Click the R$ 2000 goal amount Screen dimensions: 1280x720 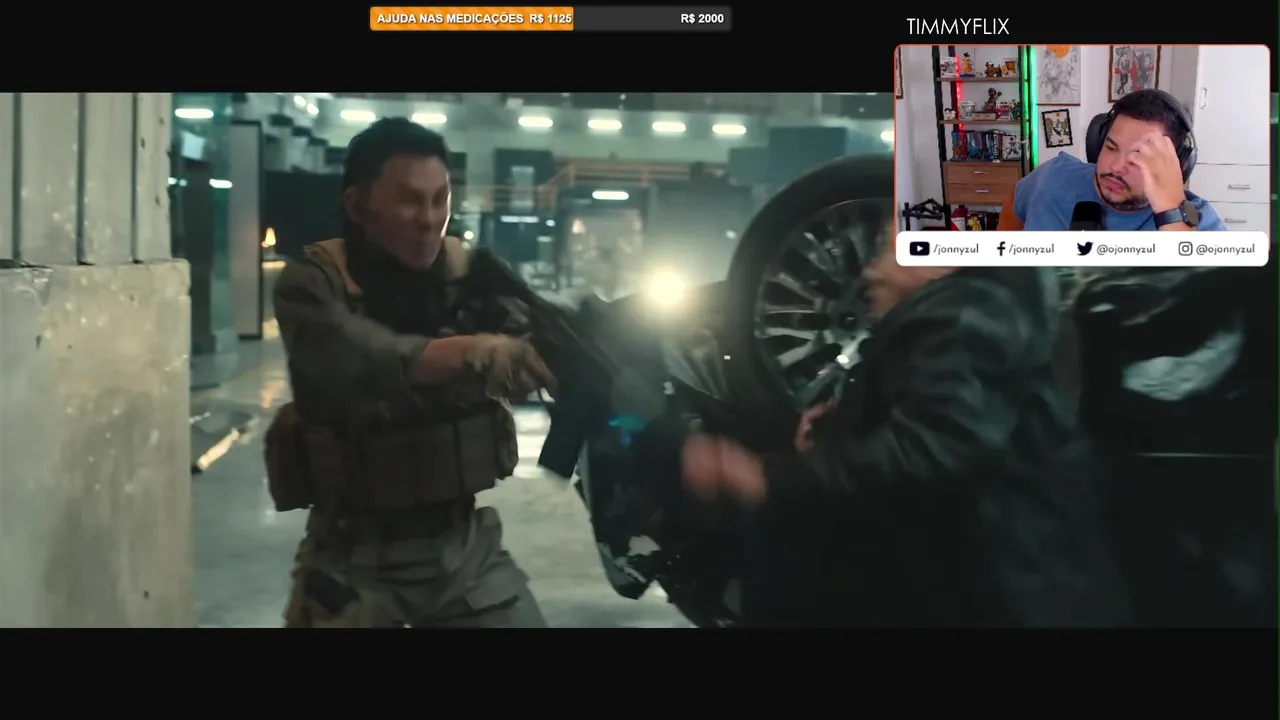click(x=702, y=19)
